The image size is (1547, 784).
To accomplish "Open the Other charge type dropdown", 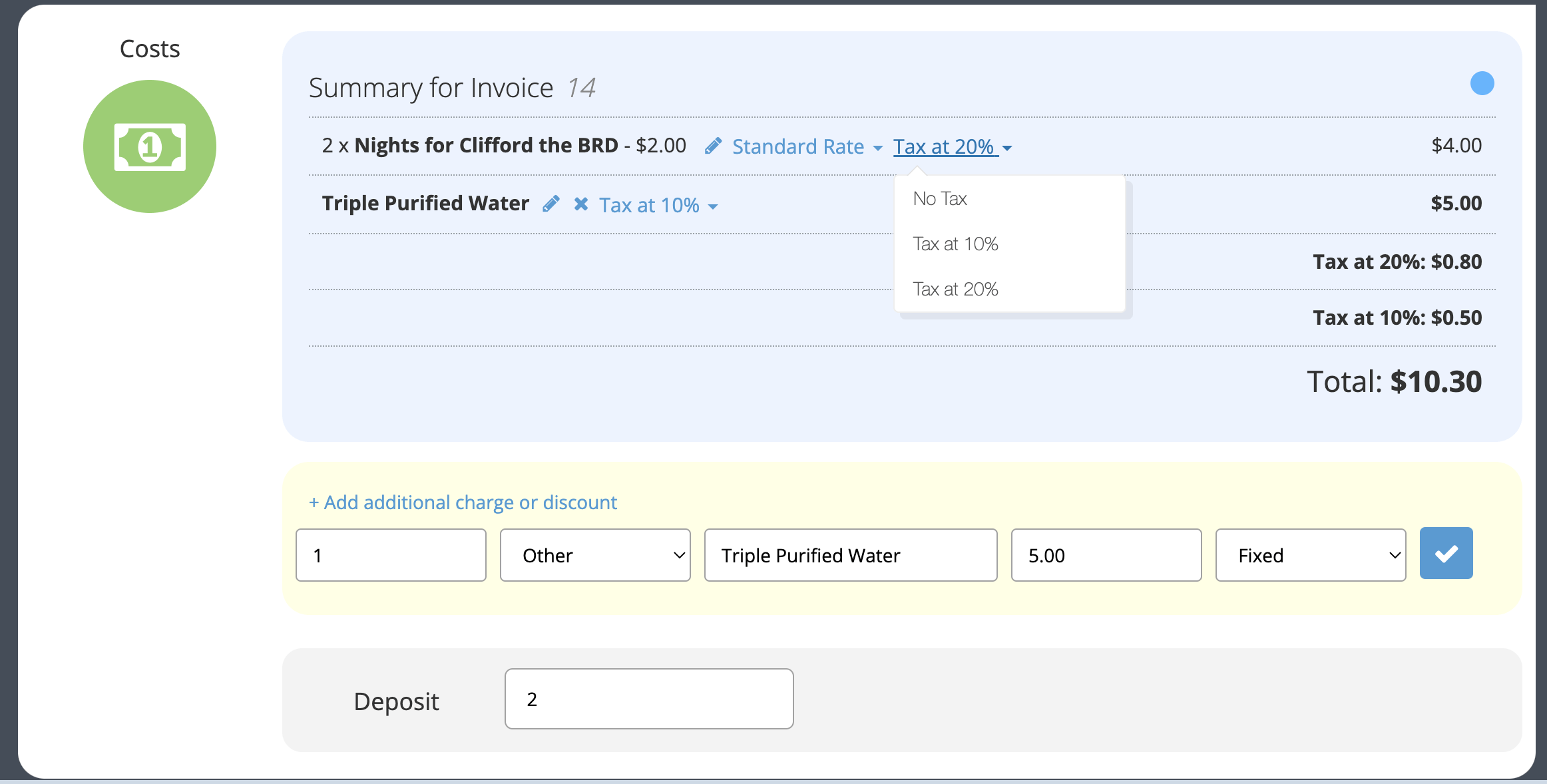I will 595,555.
